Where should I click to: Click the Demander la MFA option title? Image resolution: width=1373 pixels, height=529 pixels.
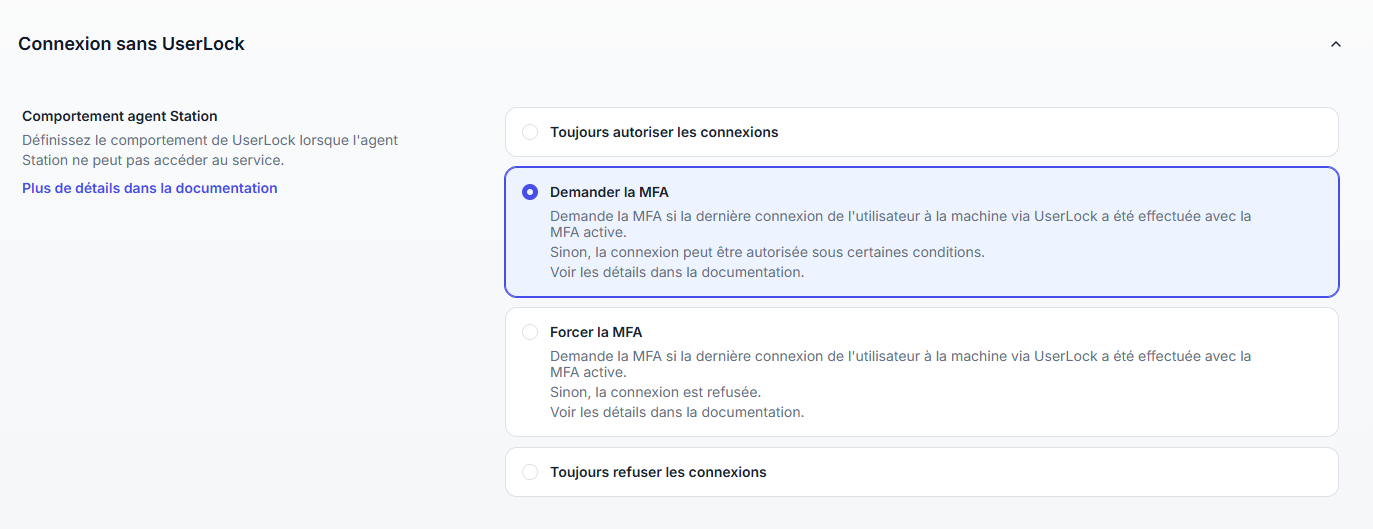(x=609, y=192)
